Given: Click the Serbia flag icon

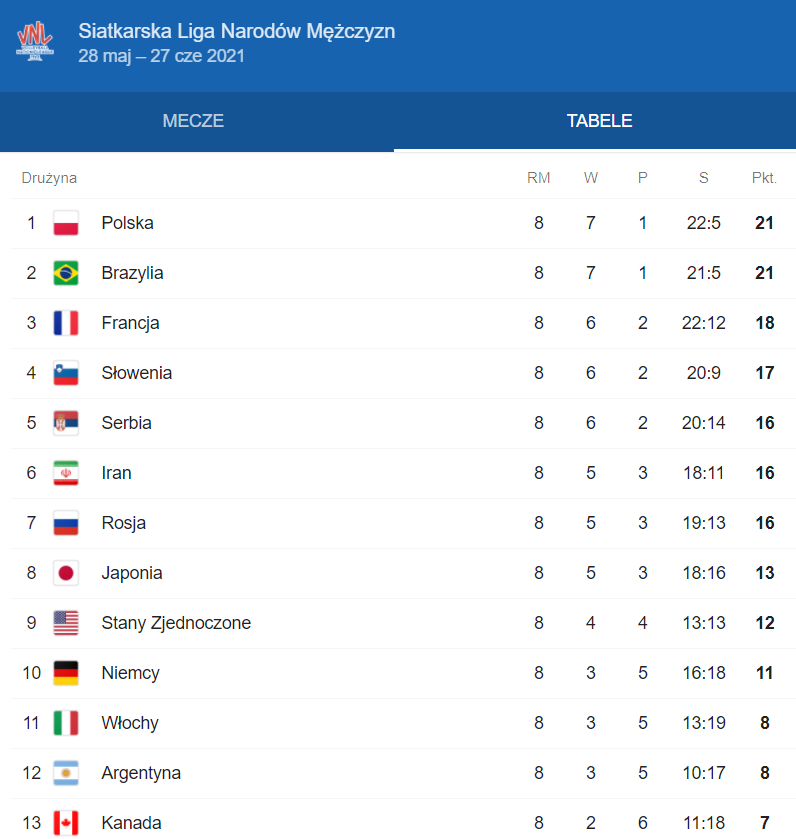Looking at the screenshot, I should [x=66, y=423].
